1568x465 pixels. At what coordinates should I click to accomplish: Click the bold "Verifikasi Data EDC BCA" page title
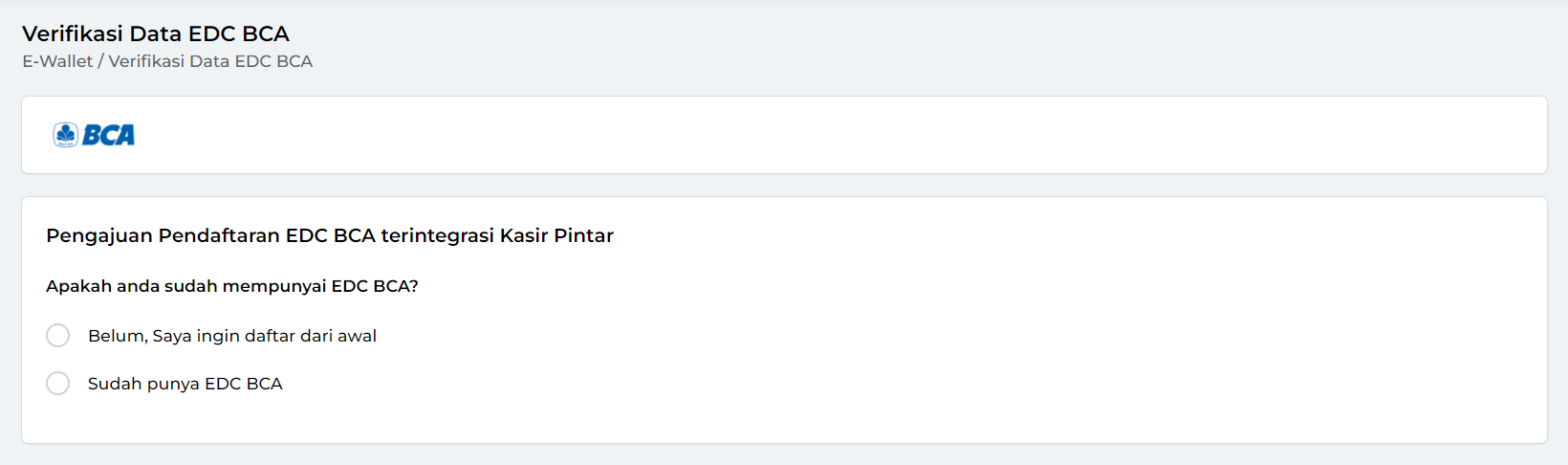(x=155, y=34)
